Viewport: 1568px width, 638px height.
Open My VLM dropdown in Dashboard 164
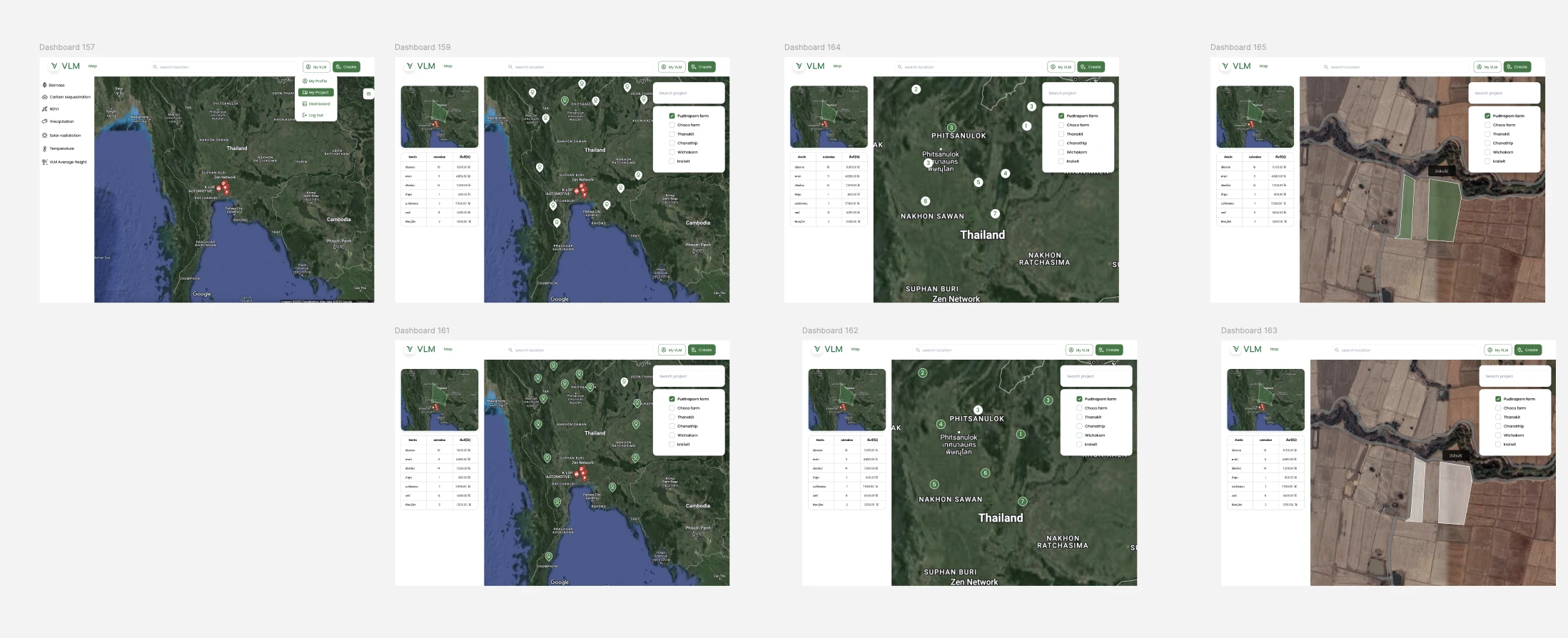coord(1061,67)
